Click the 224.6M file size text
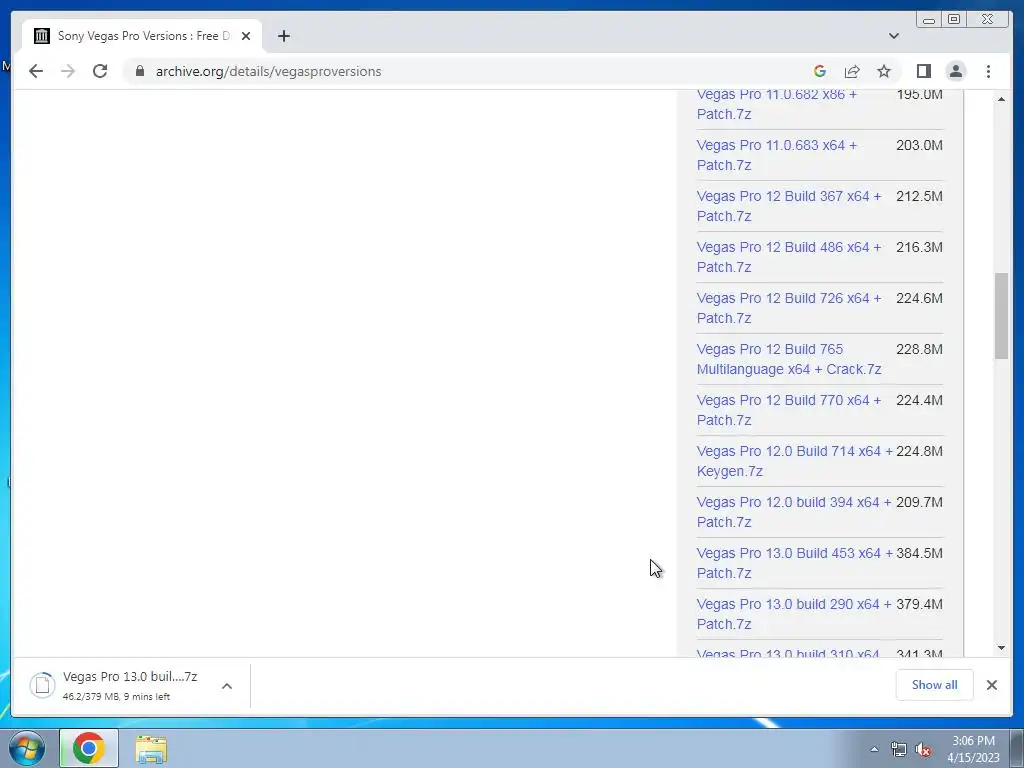 click(x=920, y=298)
